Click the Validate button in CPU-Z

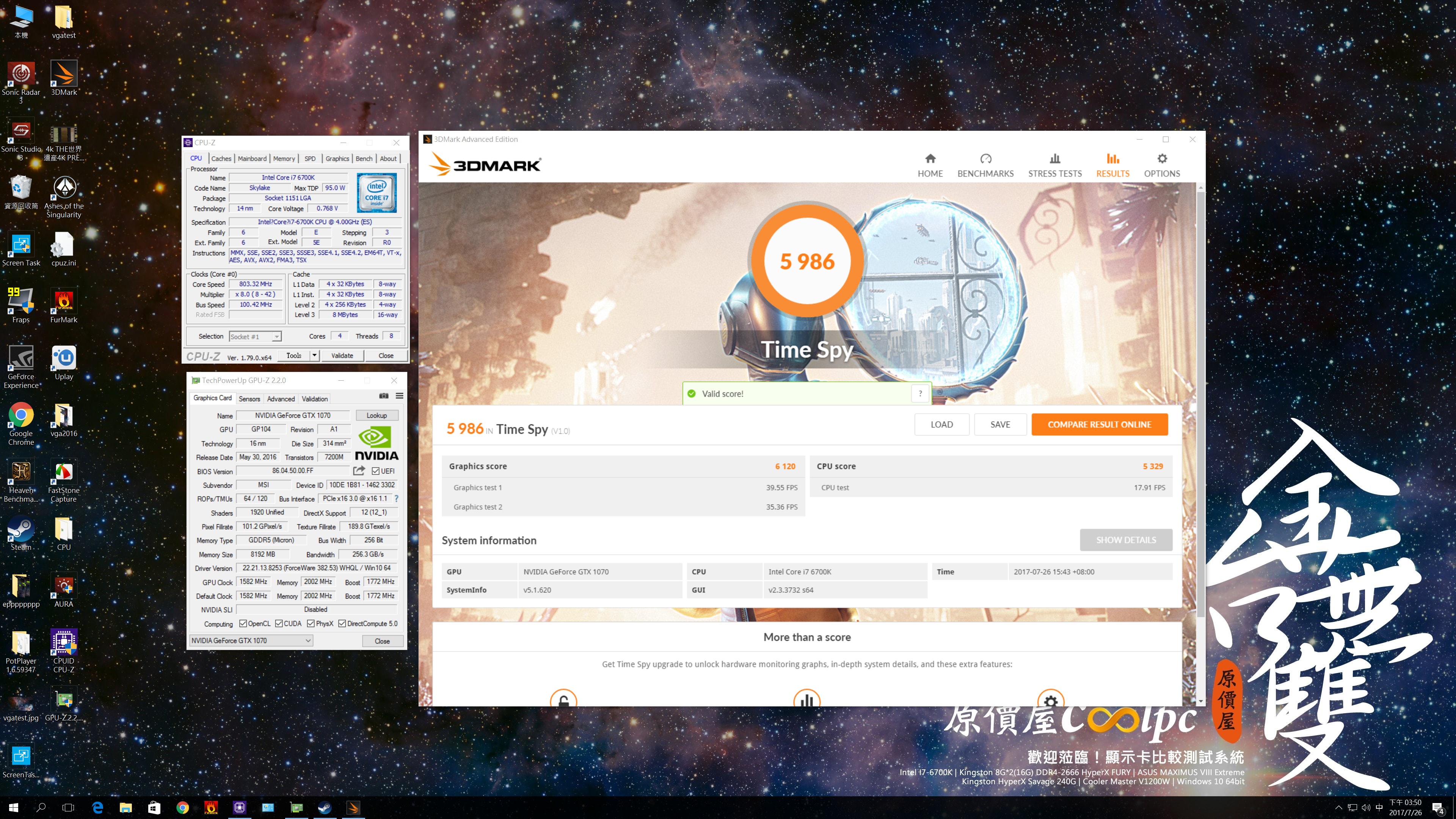pos(342,356)
